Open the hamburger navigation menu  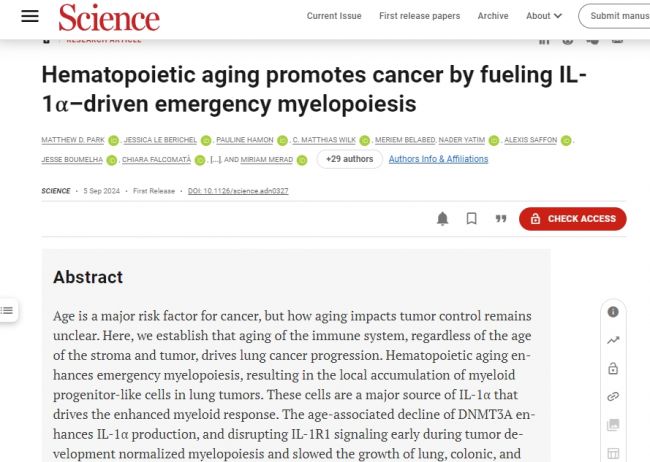[x=30, y=16]
